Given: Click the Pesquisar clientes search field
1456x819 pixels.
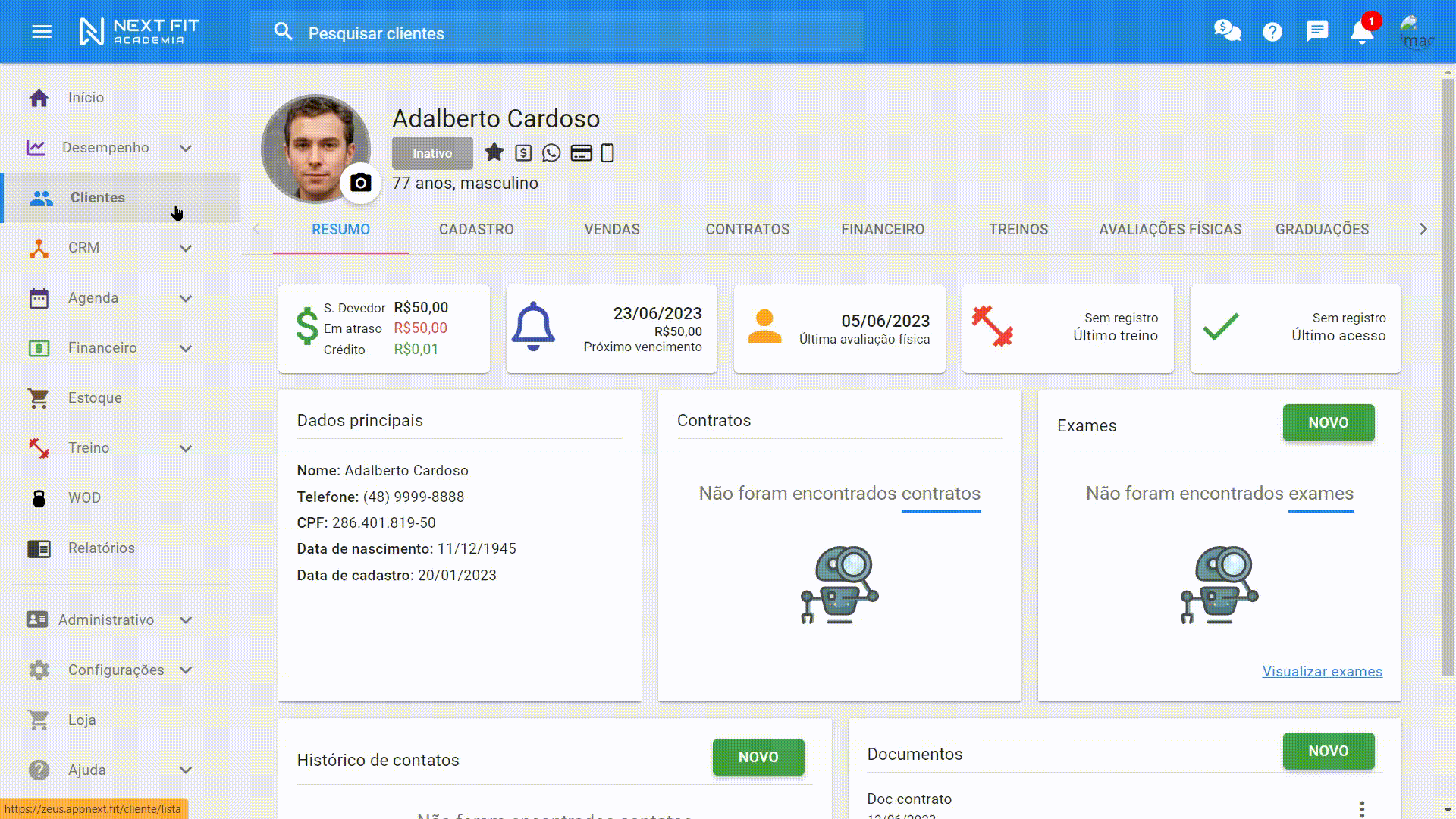Looking at the screenshot, I should click(576, 33).
